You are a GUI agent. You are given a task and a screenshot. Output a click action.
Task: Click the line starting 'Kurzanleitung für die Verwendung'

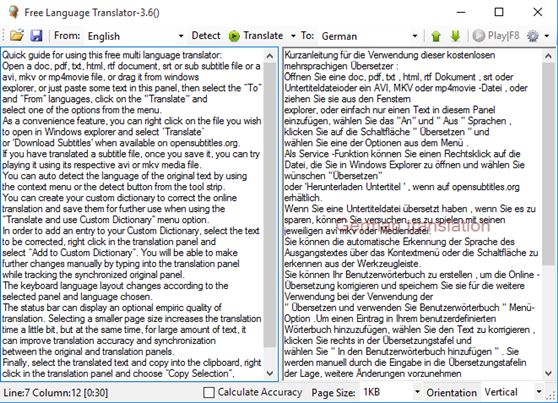[x=390, y=55]
